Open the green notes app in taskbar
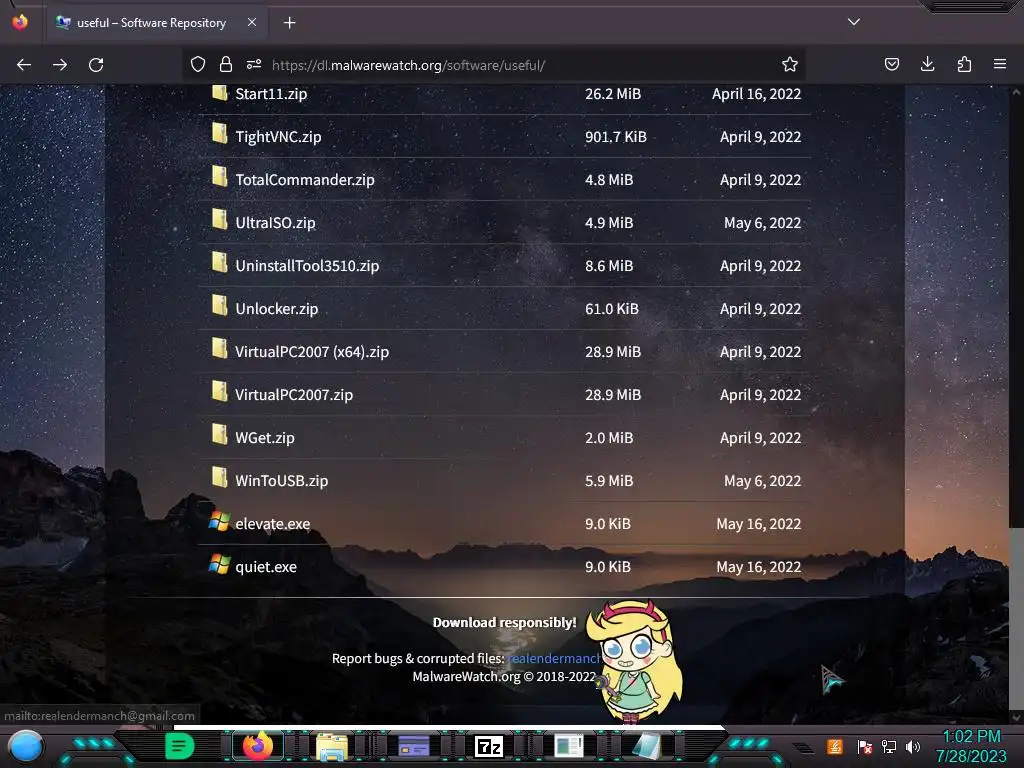 (x=180, y=746)
